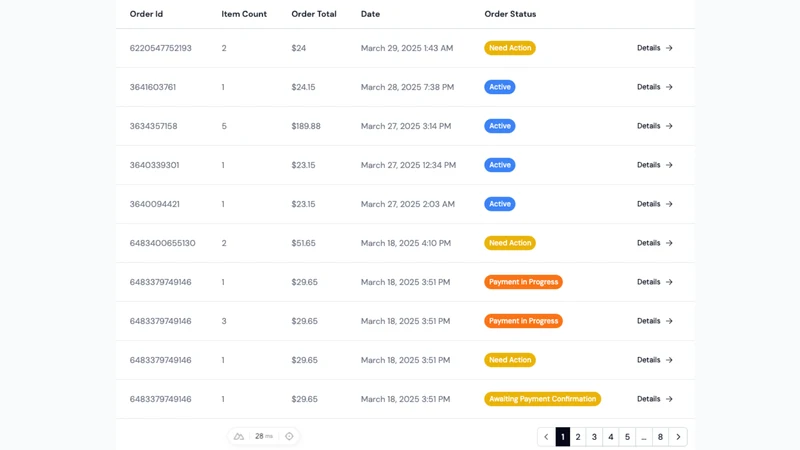Image resolution: width=800 pixels, height=450 pixels.
Task: Open Details for order 3640339301
Action: click(655, 165)
